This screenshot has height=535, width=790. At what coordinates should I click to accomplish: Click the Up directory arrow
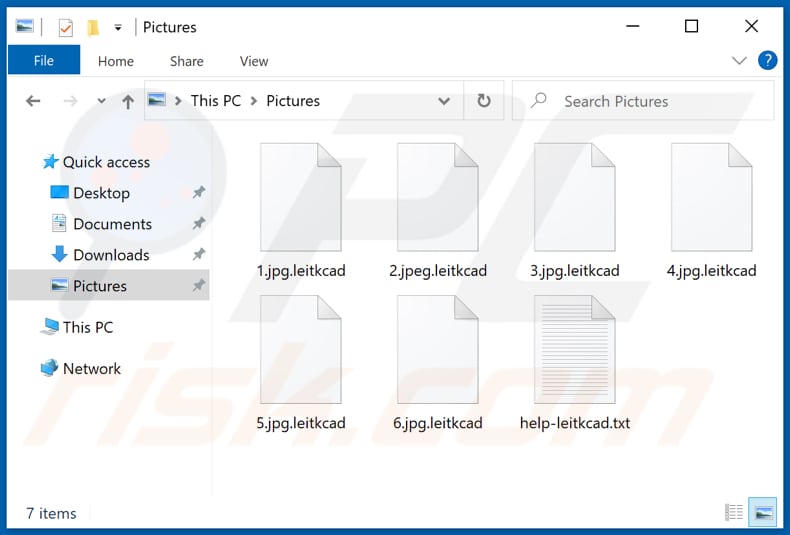point(128,101)
